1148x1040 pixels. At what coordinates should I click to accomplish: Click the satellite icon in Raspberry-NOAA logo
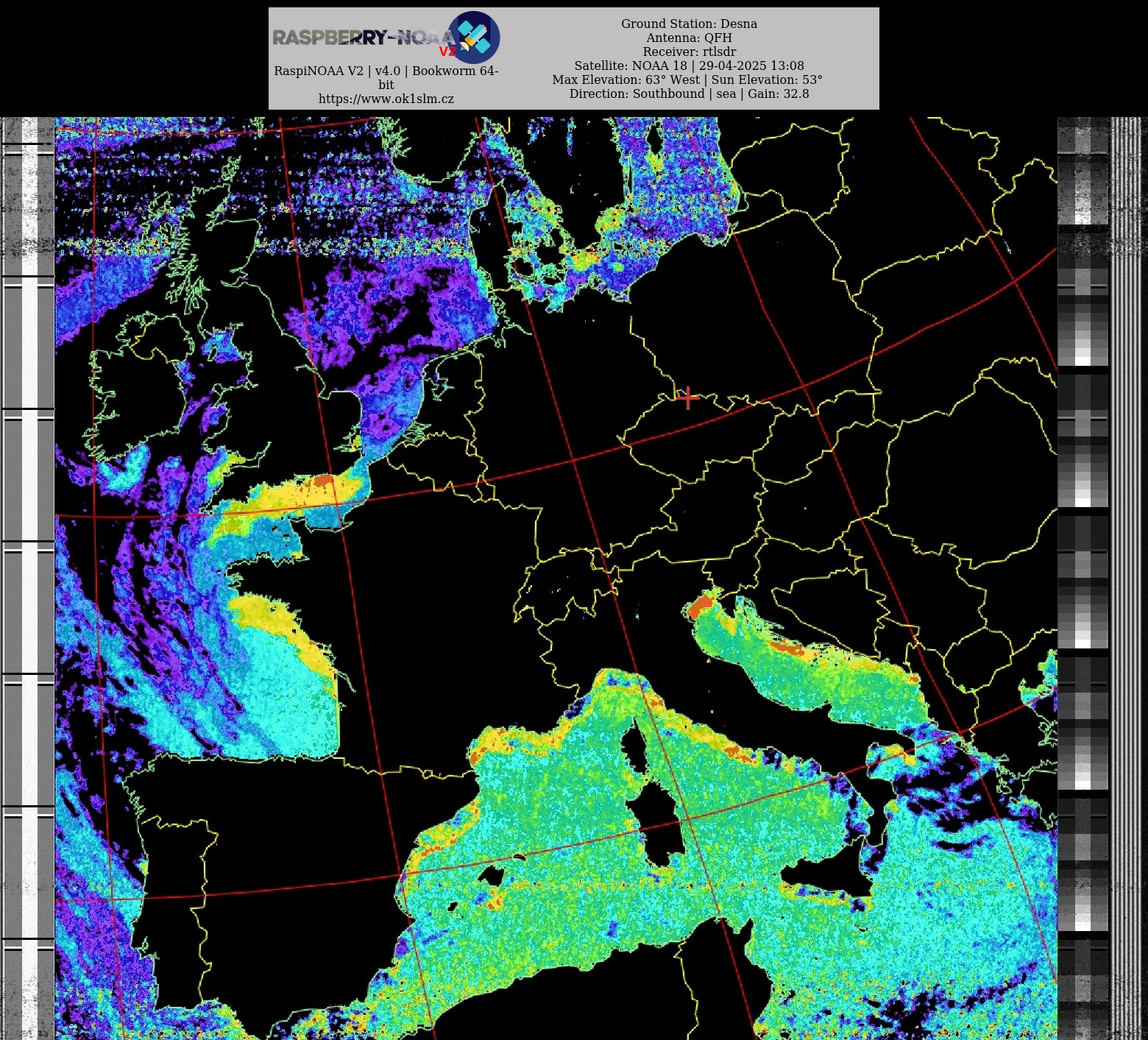[474, 38]
